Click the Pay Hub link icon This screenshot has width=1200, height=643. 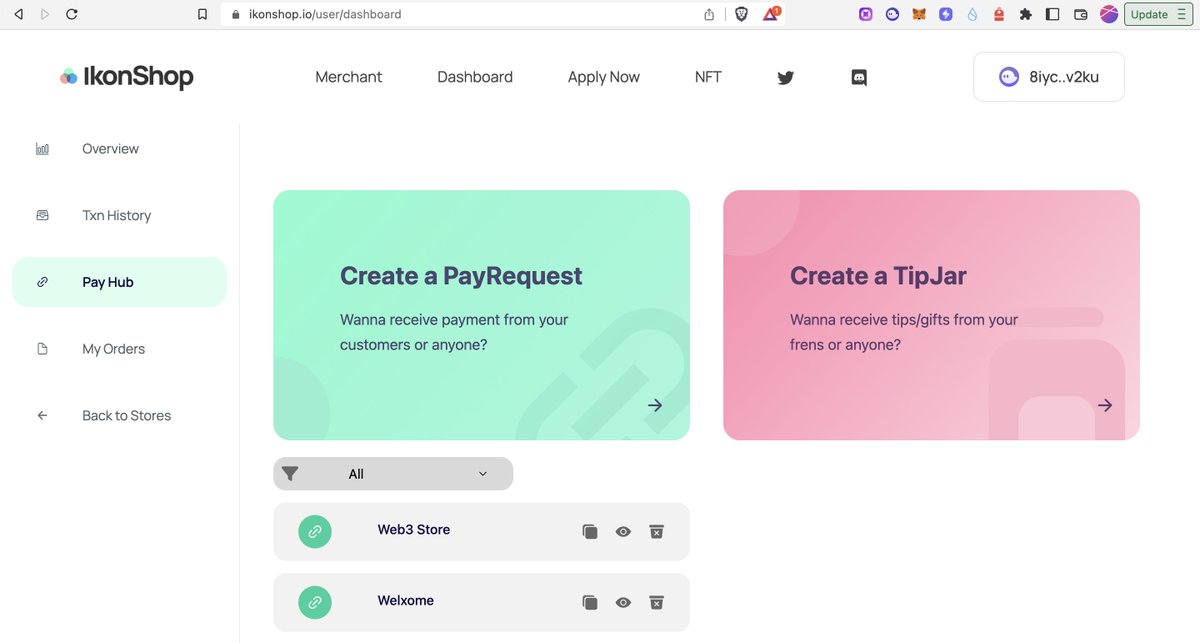point(42,282)
